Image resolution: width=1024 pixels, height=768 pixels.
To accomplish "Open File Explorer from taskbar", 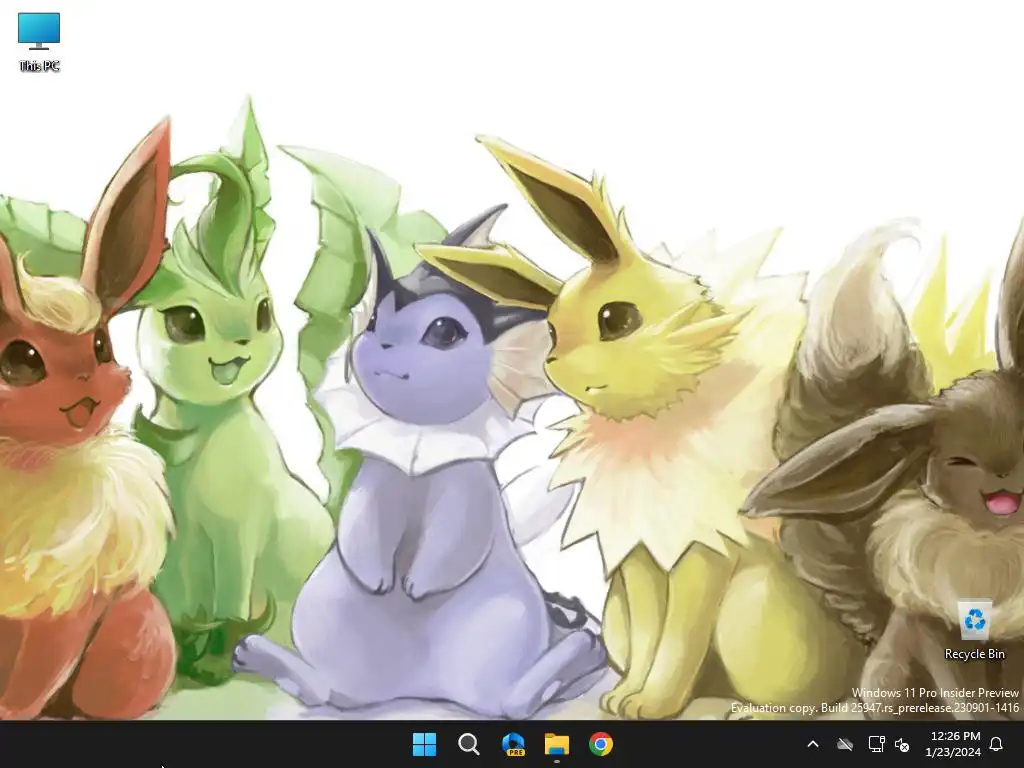I will pyautogui.click(x=557, y=744).
